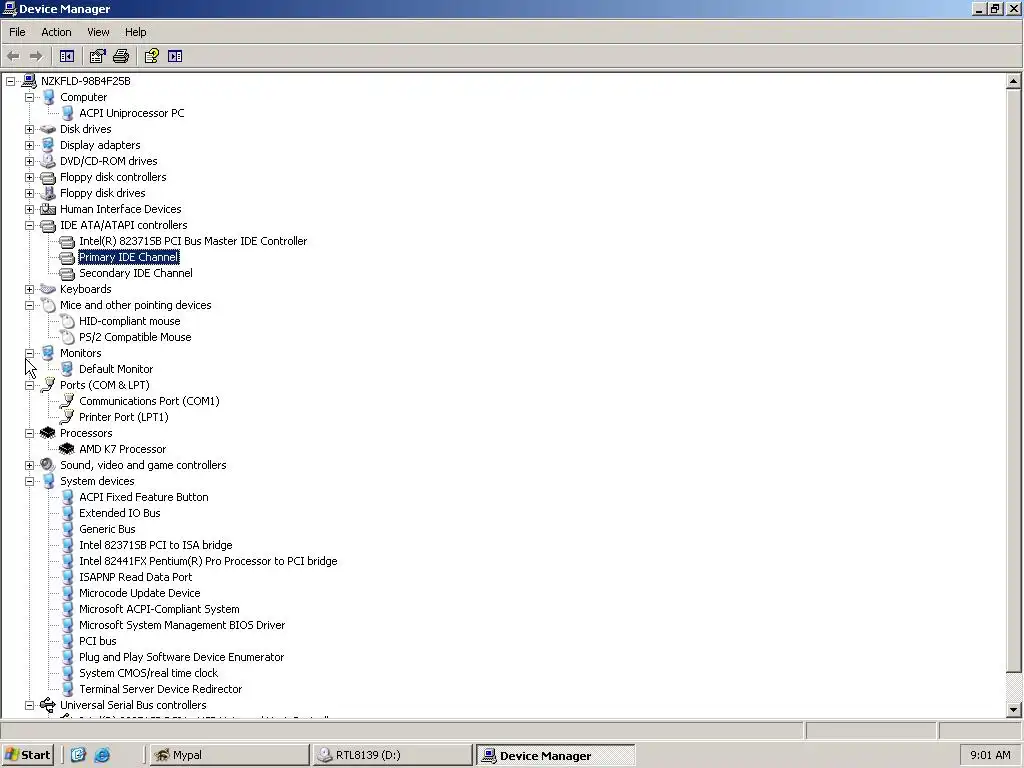
Task: Select Terminal Server Device Redirector
Action: pyautogui.click(x=161, y=689)
